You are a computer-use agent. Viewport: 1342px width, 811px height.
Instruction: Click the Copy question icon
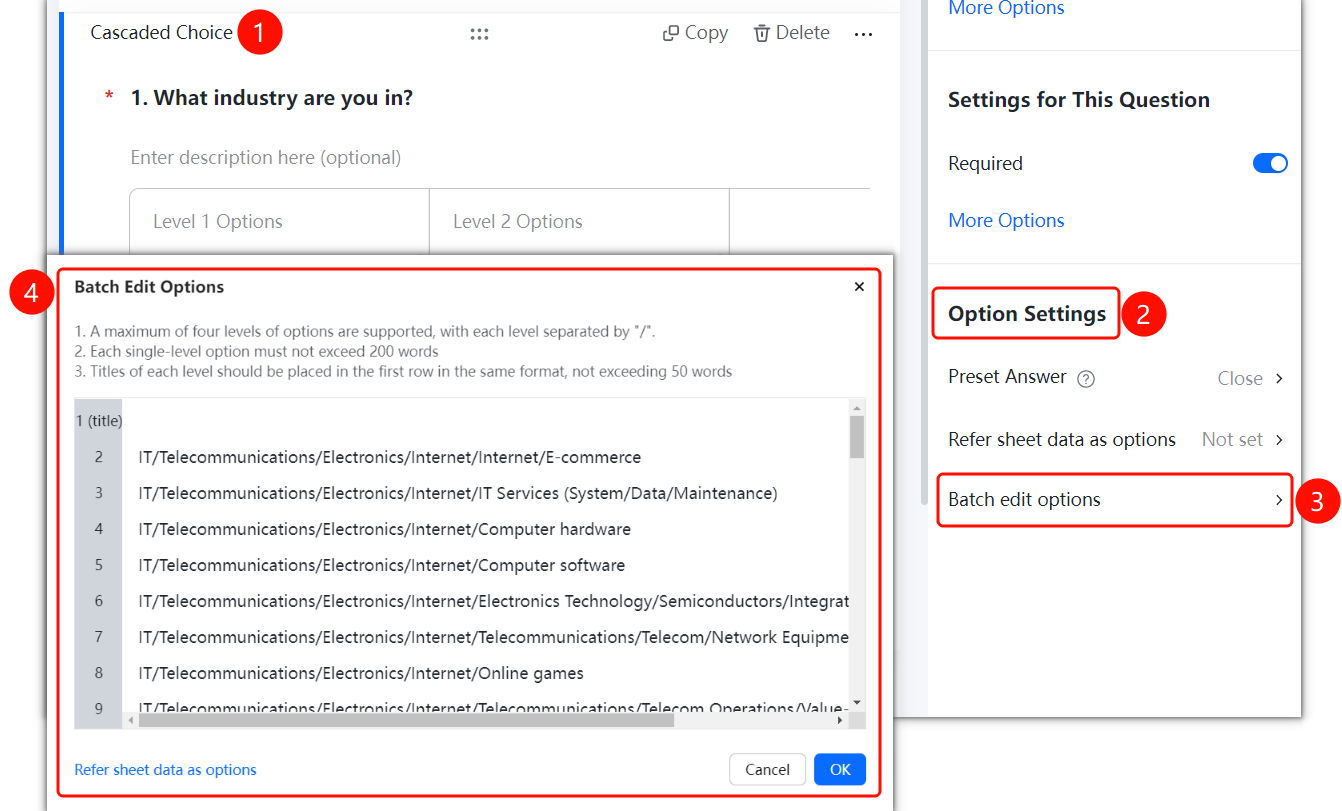tap(671, 34)
